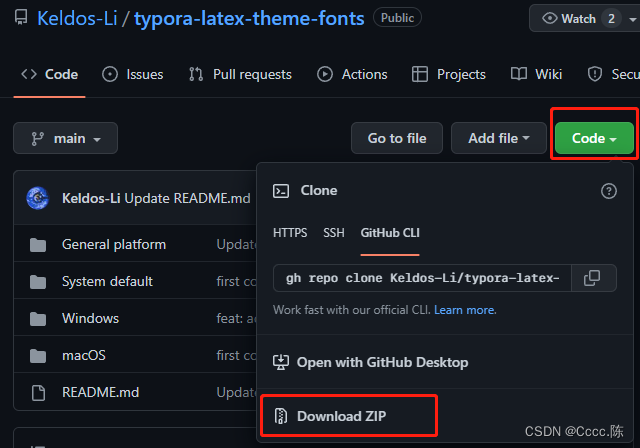Viewport: 640px width, 448px height.
Task: Click Download ZIP
Action: pyautogui.click(x=341, y=416)
